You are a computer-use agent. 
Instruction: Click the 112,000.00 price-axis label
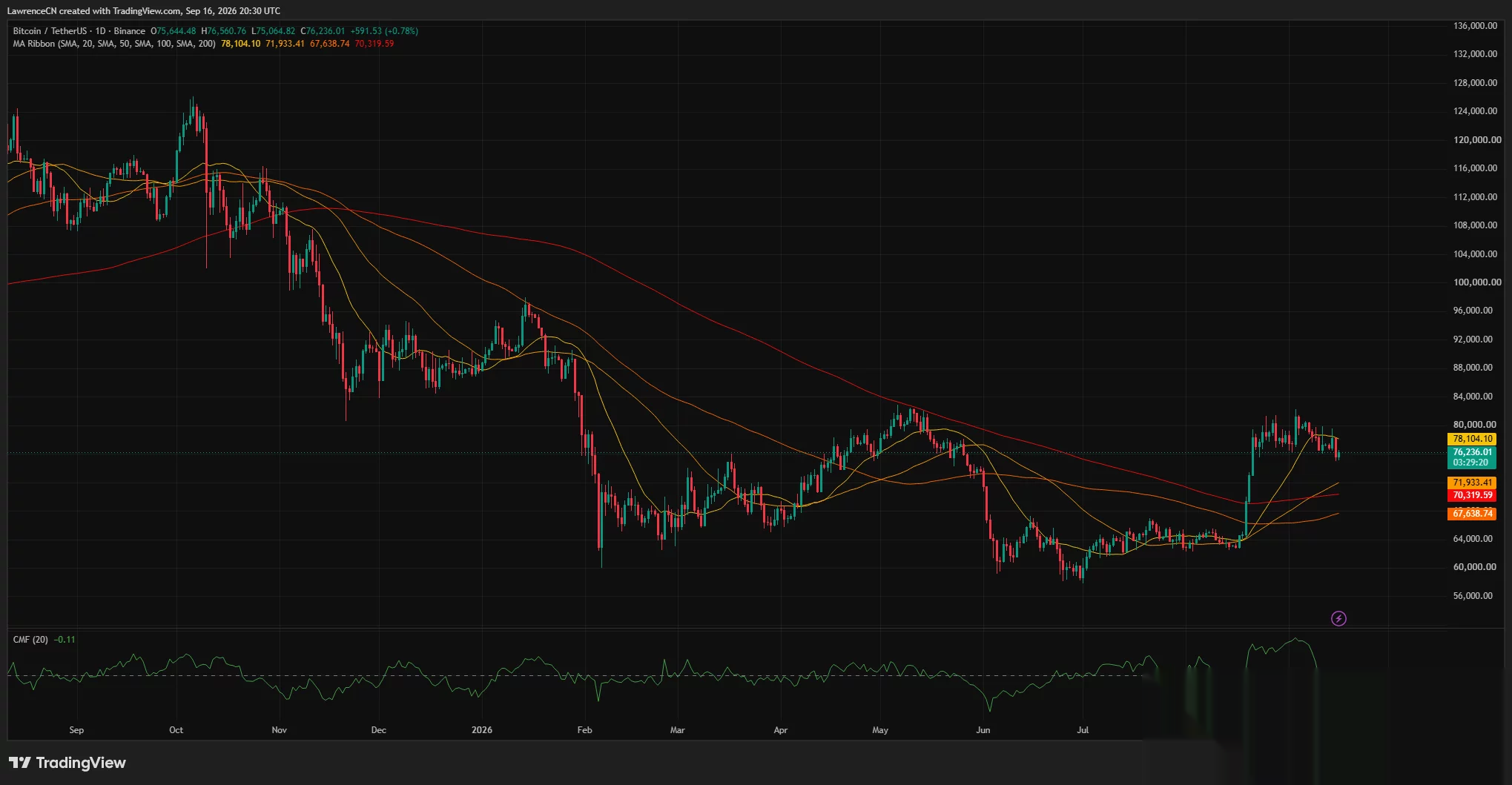point(1475,197)
